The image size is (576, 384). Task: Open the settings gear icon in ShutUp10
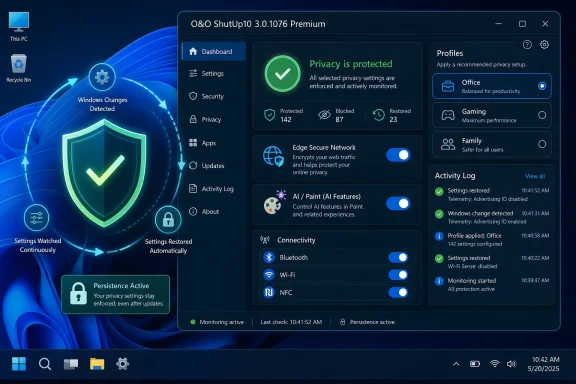[544, 45]
